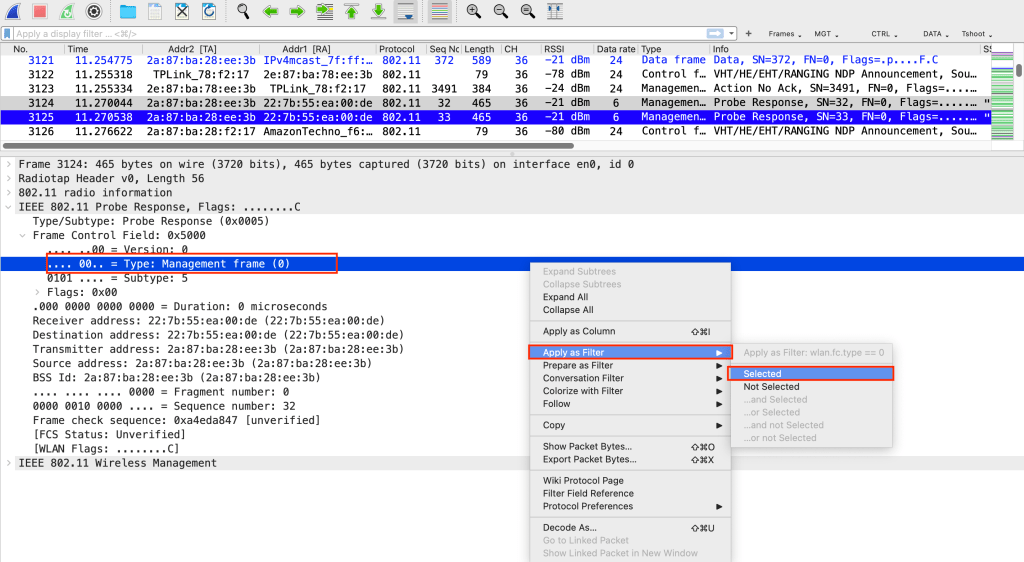1024x562 pixels.
Task: Click the Find Packet magnifier icon
Action: point(243,12)
